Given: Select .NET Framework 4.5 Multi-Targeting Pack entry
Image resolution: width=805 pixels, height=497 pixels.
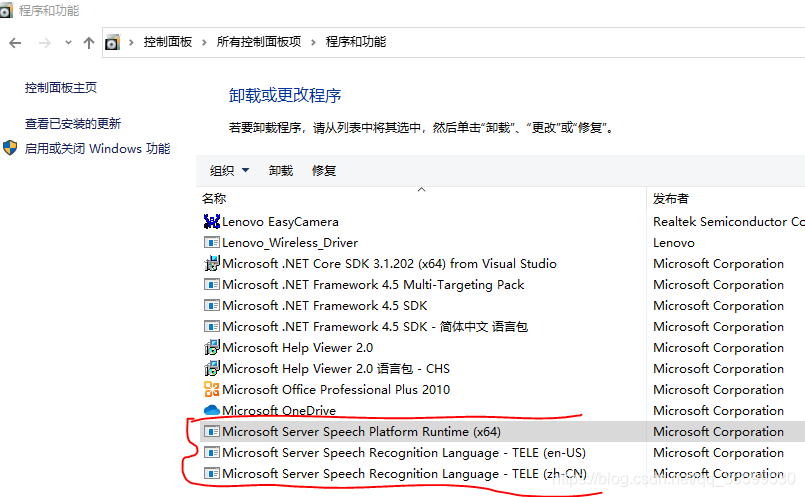Looking at the screenshot, I should click(x=373, y=285).
